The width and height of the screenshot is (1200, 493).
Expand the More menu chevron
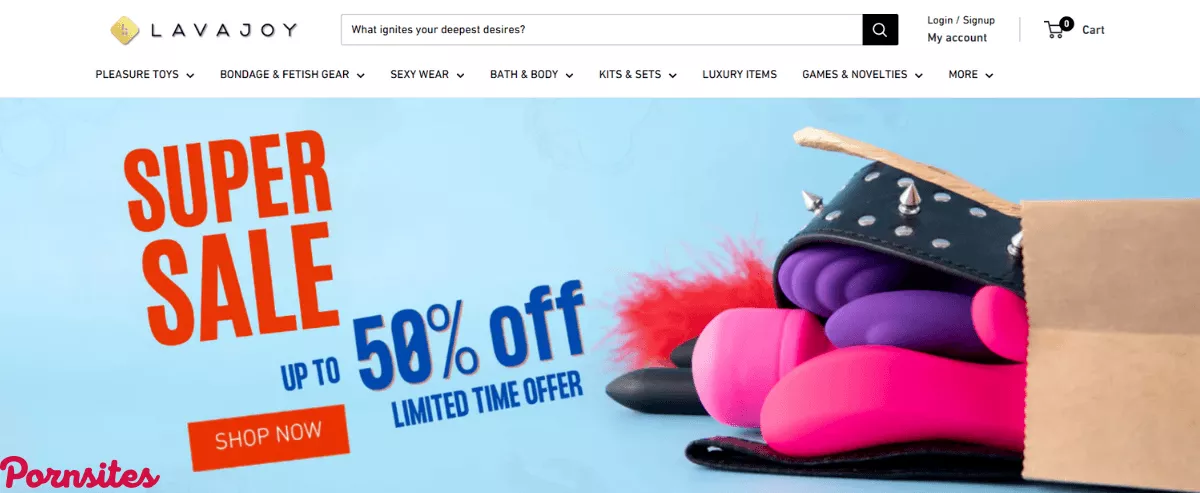(989, 75)
